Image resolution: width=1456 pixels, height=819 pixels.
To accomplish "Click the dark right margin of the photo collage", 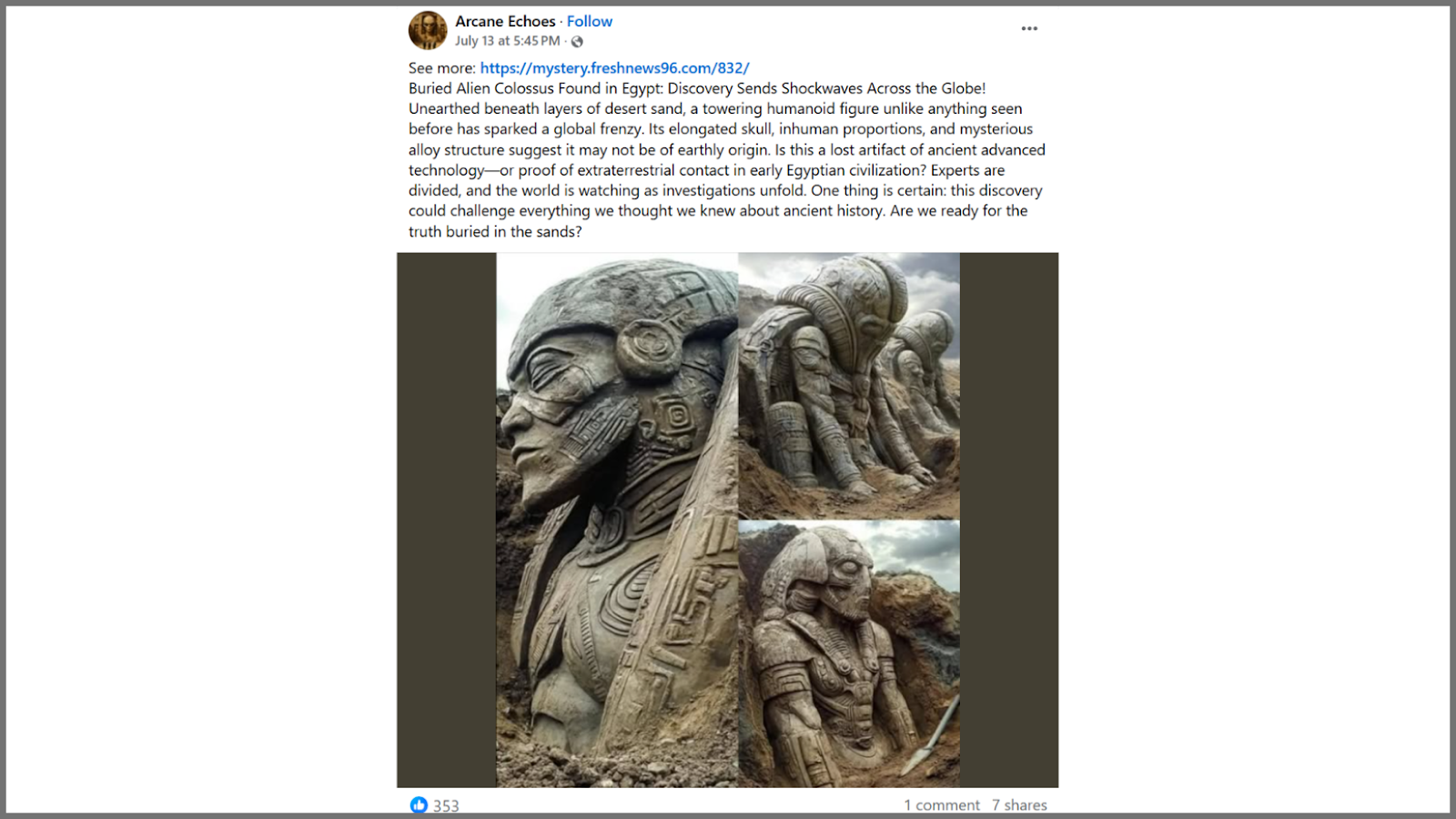I will [x=1009, y=520].
